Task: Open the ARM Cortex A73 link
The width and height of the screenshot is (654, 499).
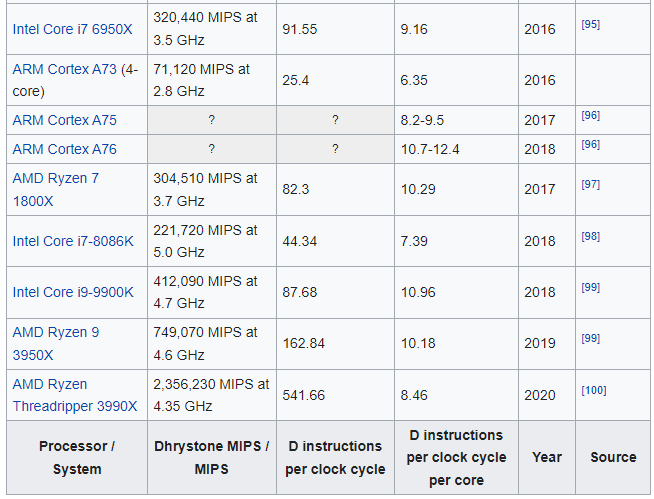Action: point(65,69)
